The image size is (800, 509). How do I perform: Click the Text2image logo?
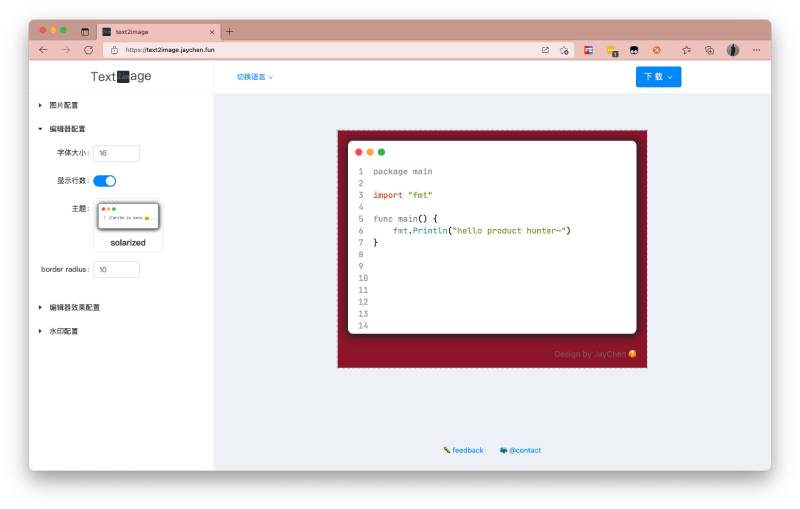[121, 77]
